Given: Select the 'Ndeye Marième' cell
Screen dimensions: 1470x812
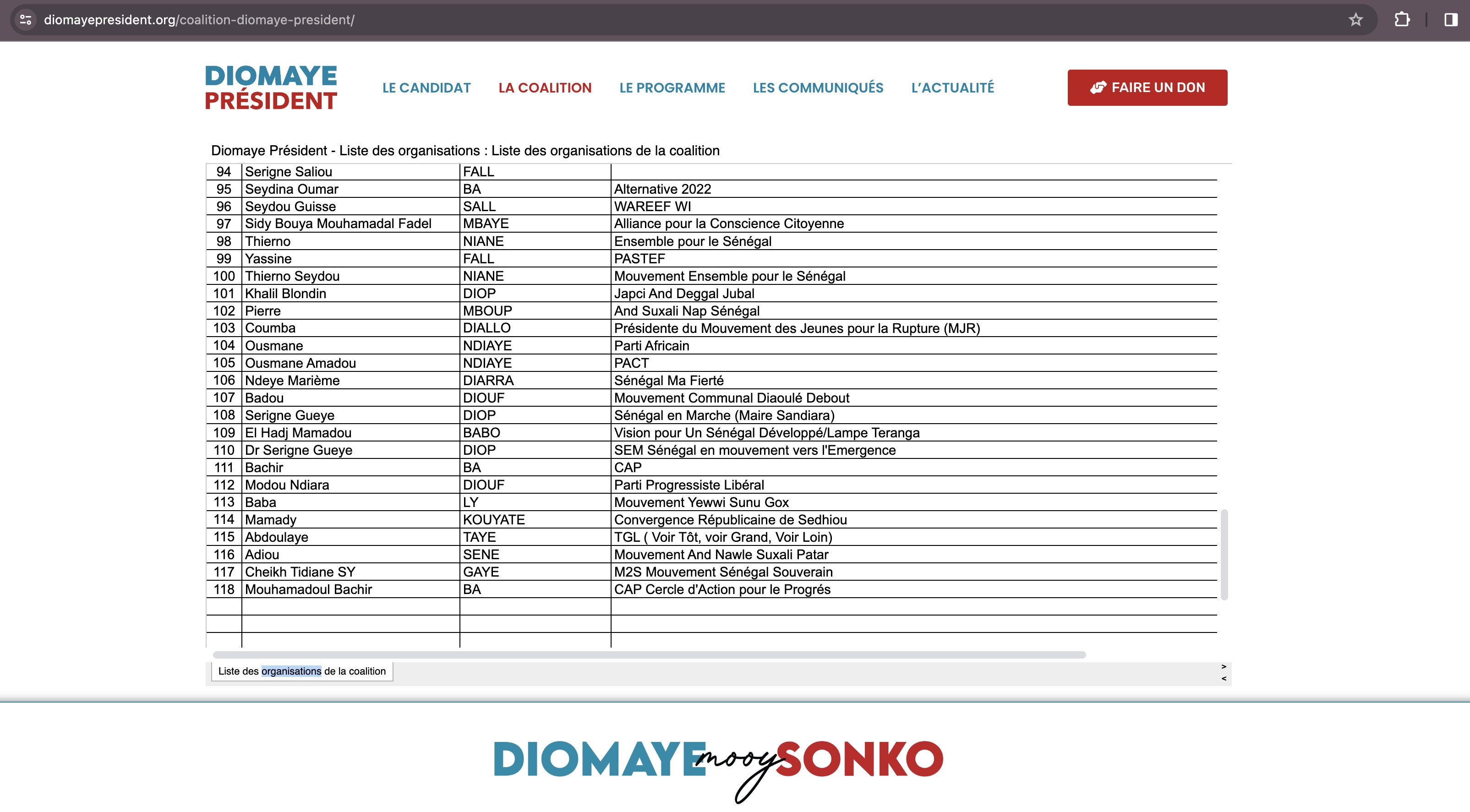Looking at the screenshot, I should tap(350, 380).
